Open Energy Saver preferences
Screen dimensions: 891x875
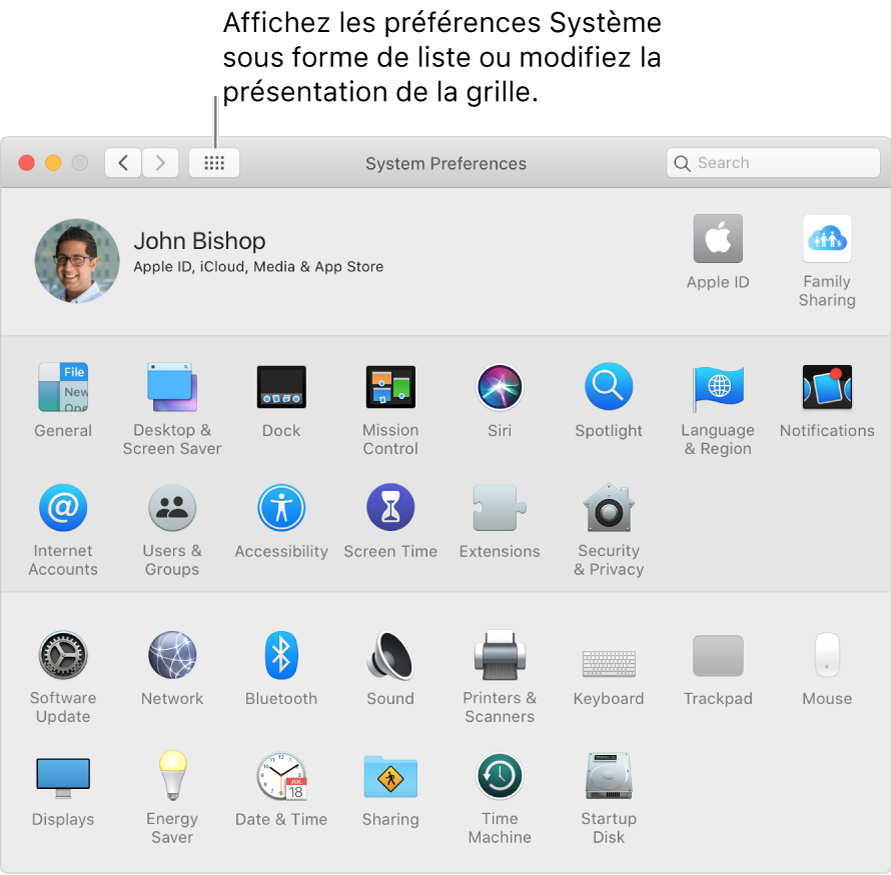(172, 776)
